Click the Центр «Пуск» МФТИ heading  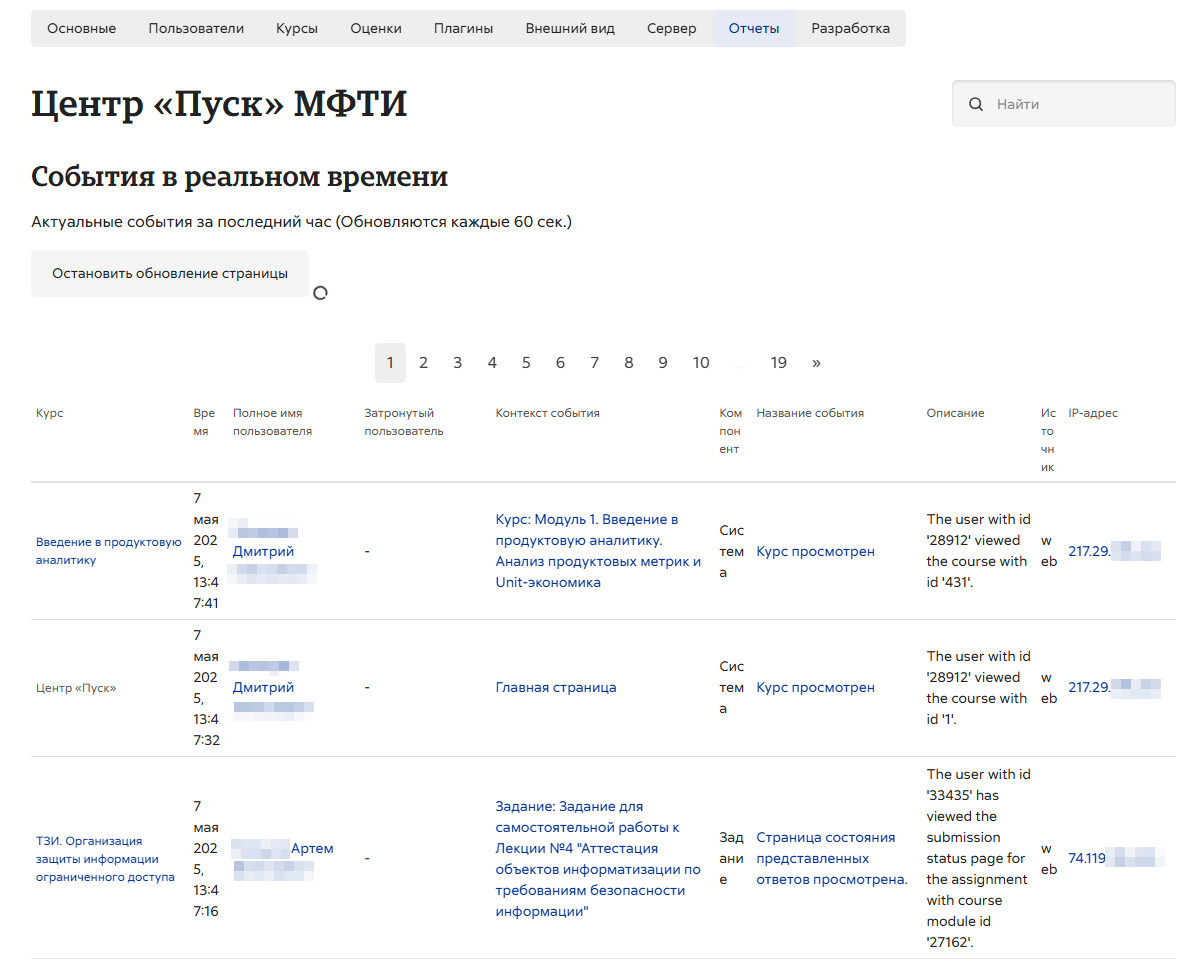219,104
